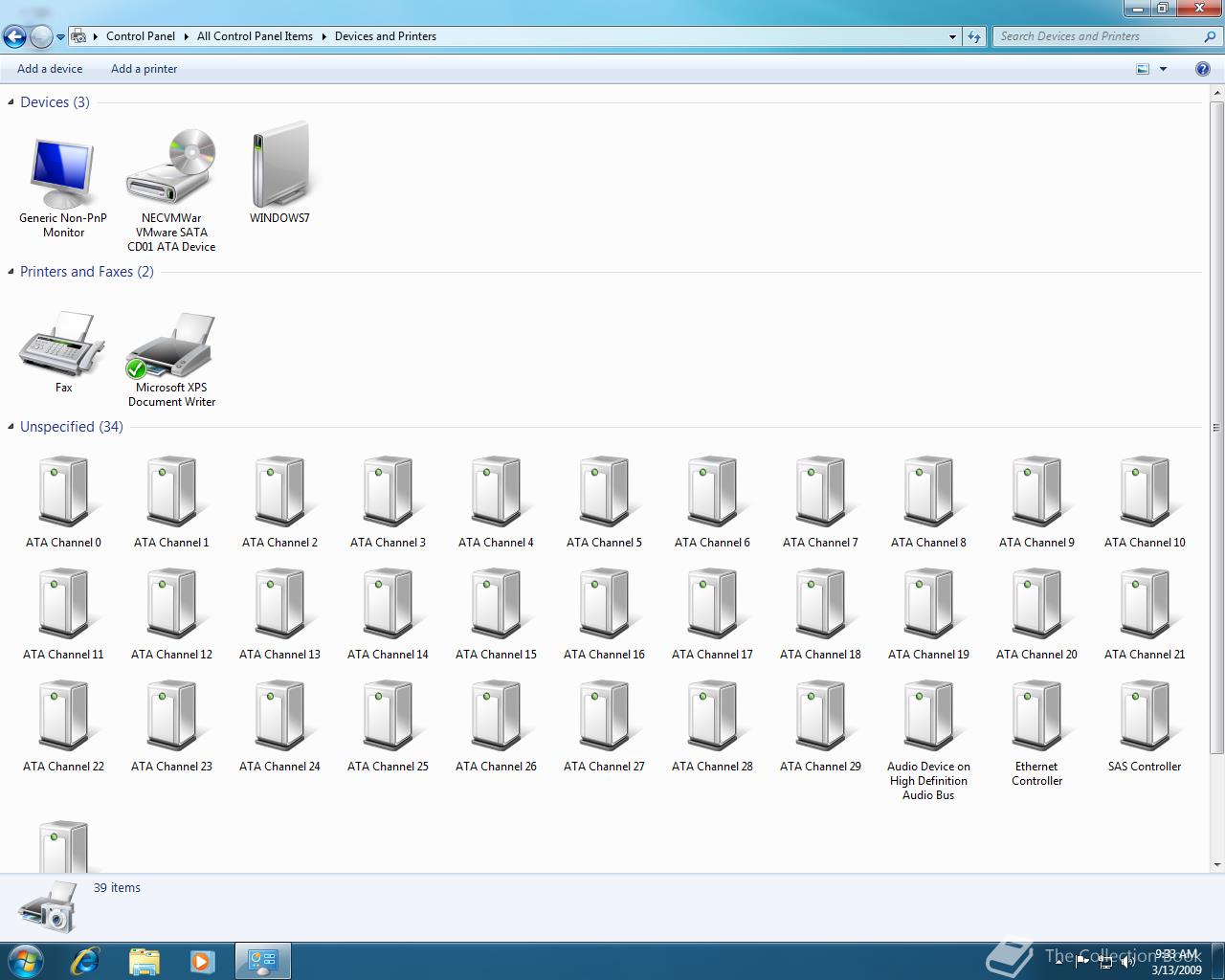This screenshot has width=1225, height=980.
Task: Open the Windows Start menu orb
Action: pyautogui.click(x=26, y=960)
